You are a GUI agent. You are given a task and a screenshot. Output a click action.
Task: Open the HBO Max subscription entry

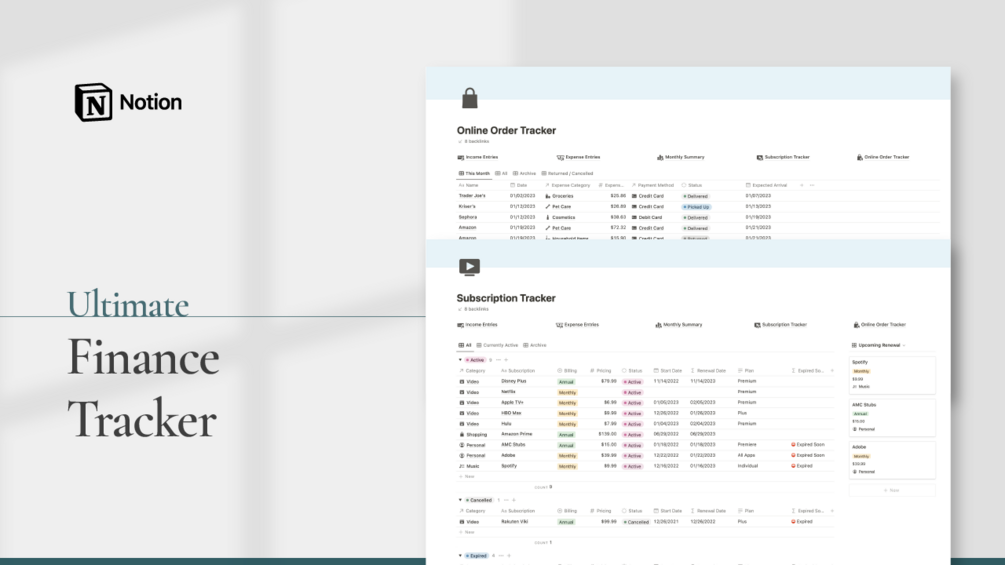click(x=511, y=413)
